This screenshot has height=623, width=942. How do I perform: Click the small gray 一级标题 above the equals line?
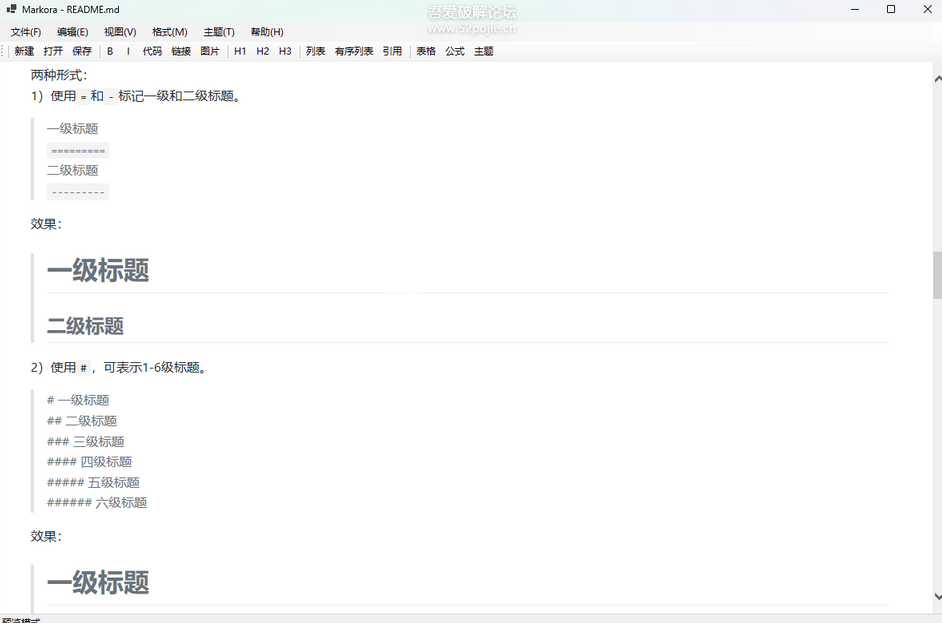tap(73, 129)
